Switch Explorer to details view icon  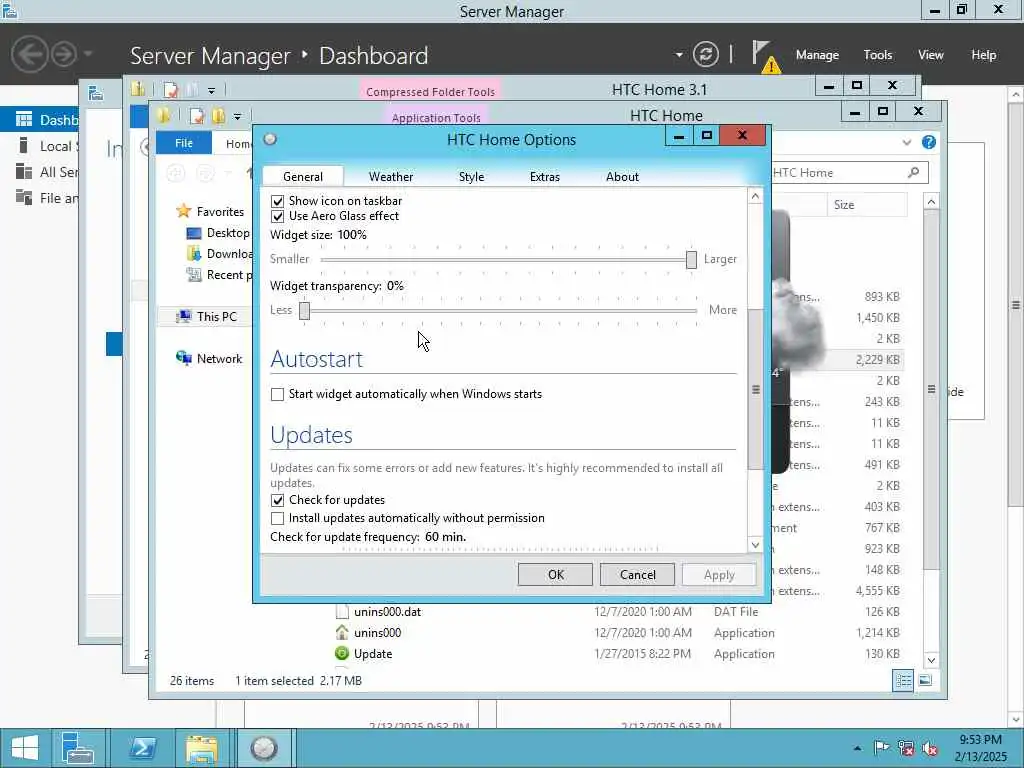(x=903, y=680)
